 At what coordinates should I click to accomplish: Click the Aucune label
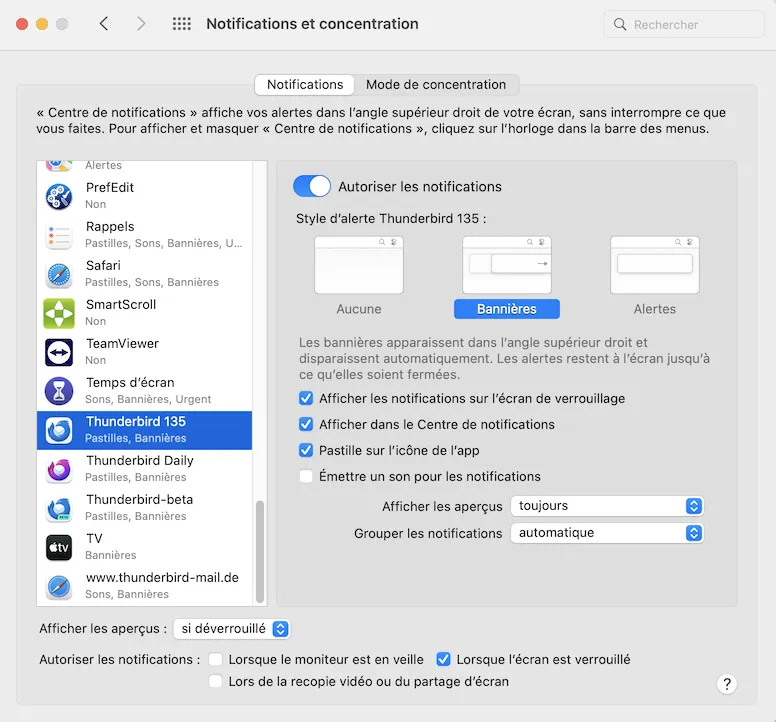[359, 309]
